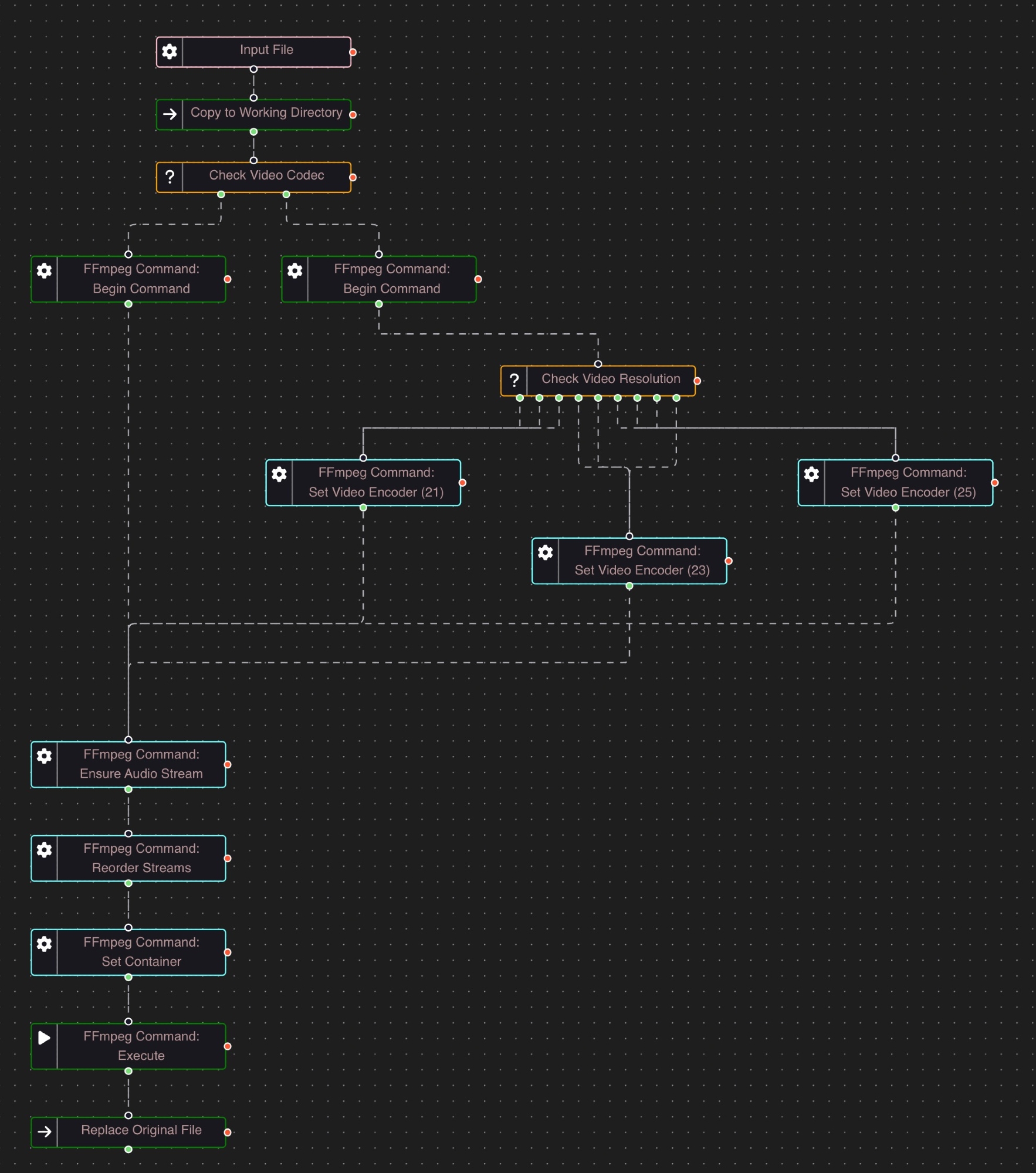The image size is (1036, 1173).
Task: Click the question mark icon on Check Video Codec
Action: pos(170,177)
